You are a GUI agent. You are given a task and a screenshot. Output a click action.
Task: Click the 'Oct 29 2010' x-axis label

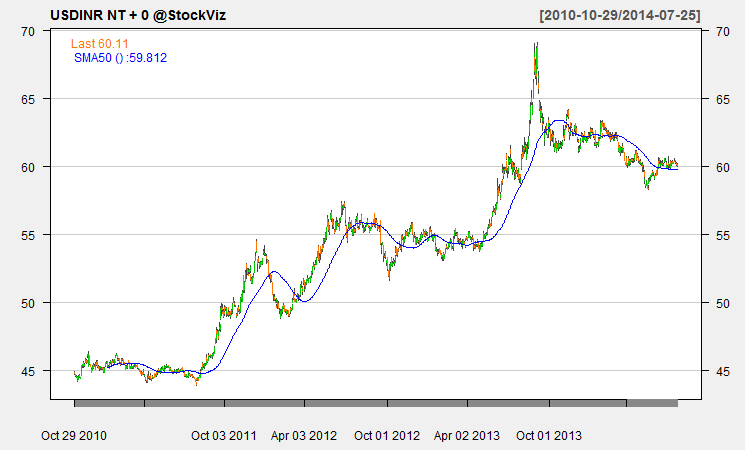click(74, 435)
